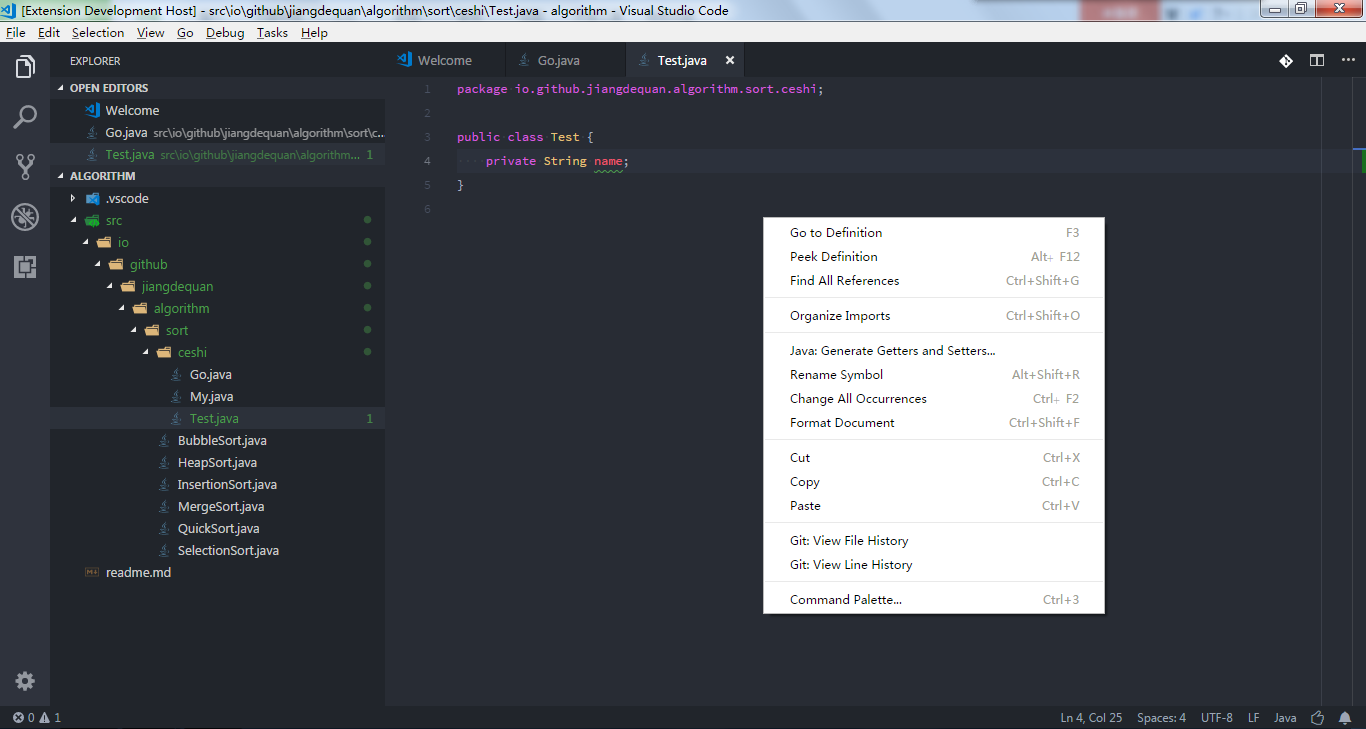1366x729 pixels.
Task: Open the Help menu
Action: click(x=314, y=33)
